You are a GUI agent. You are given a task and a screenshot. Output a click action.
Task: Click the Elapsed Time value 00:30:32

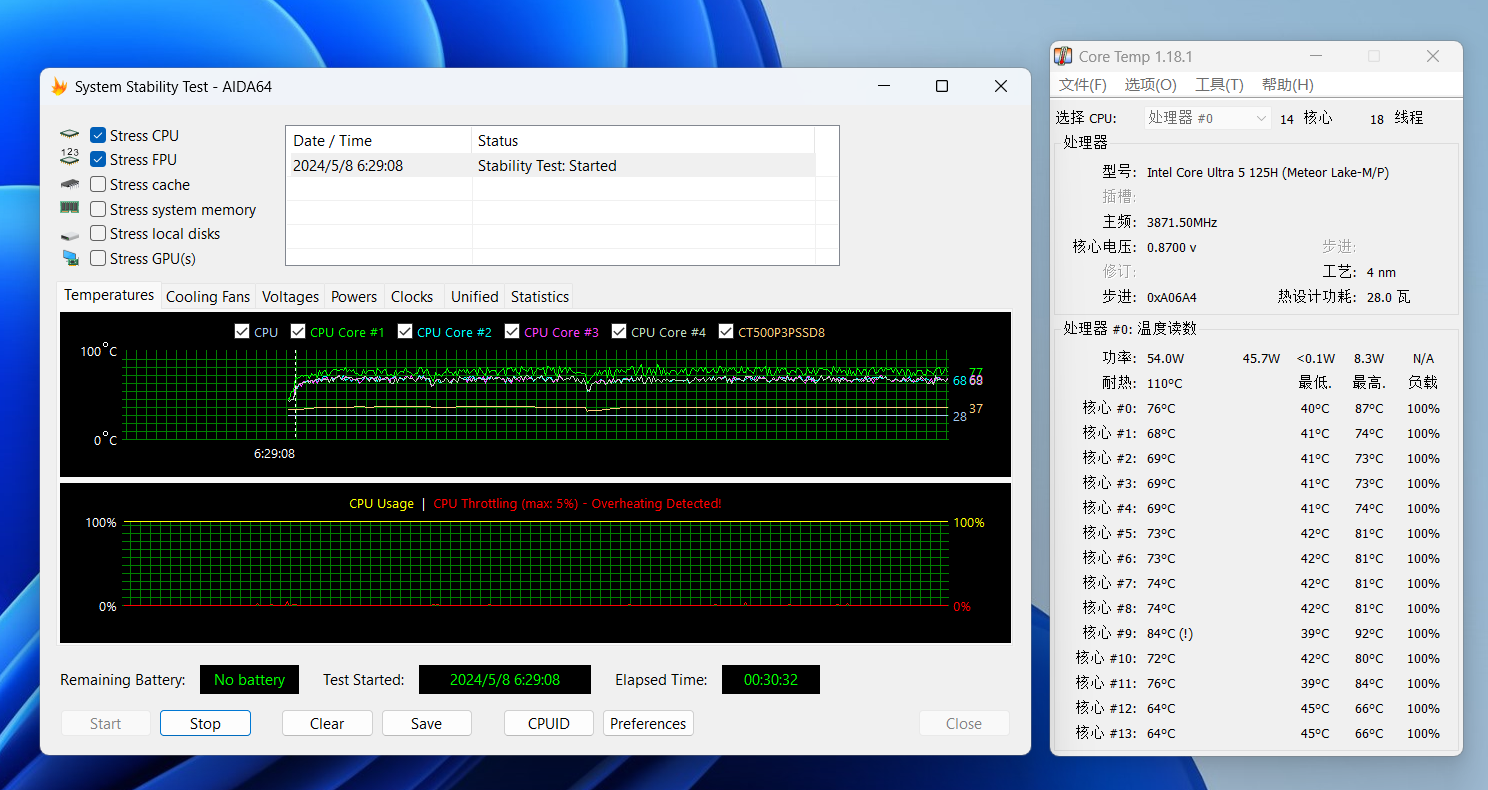click(771, 679)
